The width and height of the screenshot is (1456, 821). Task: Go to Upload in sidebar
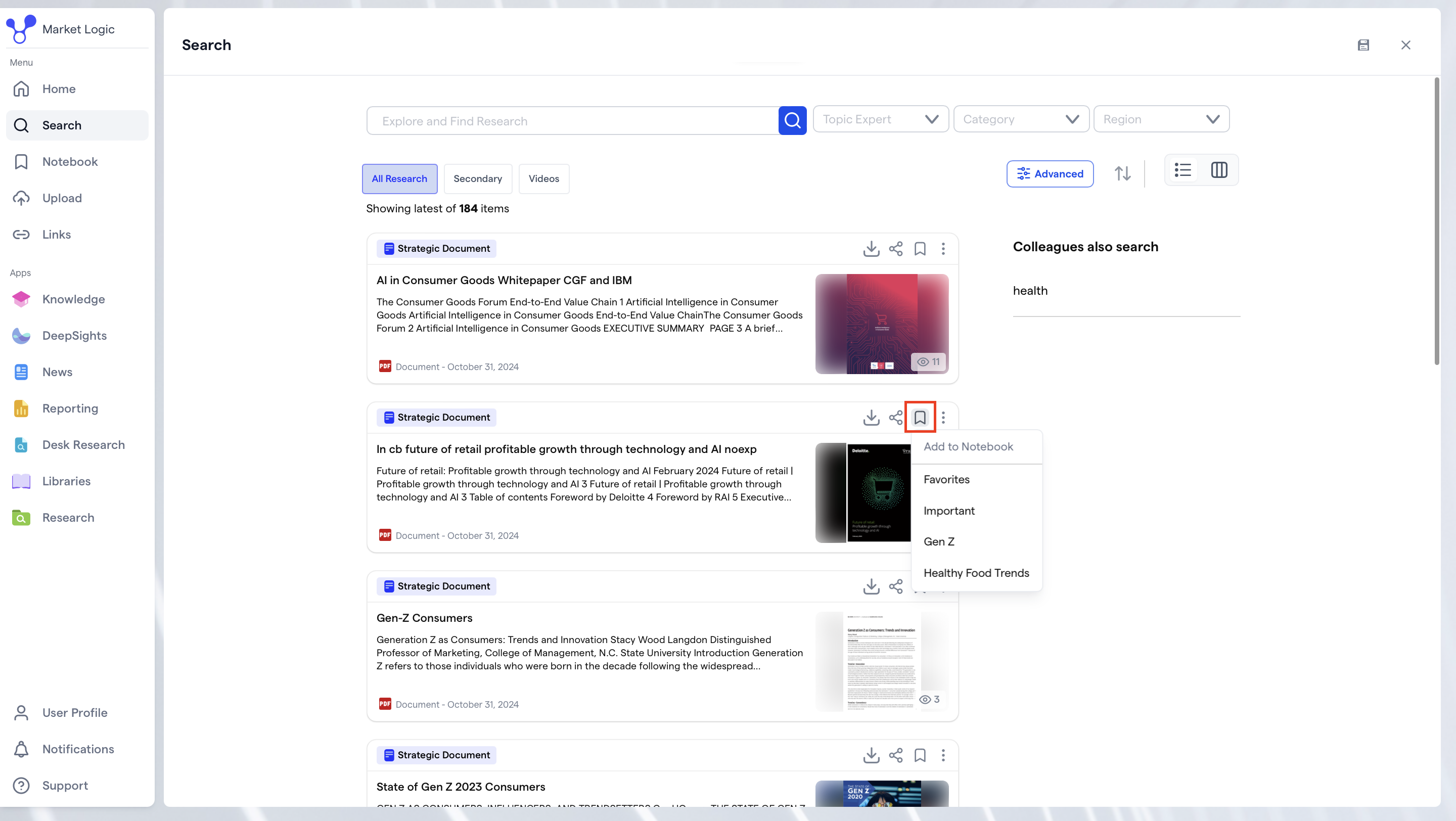[x=77, y=198]
